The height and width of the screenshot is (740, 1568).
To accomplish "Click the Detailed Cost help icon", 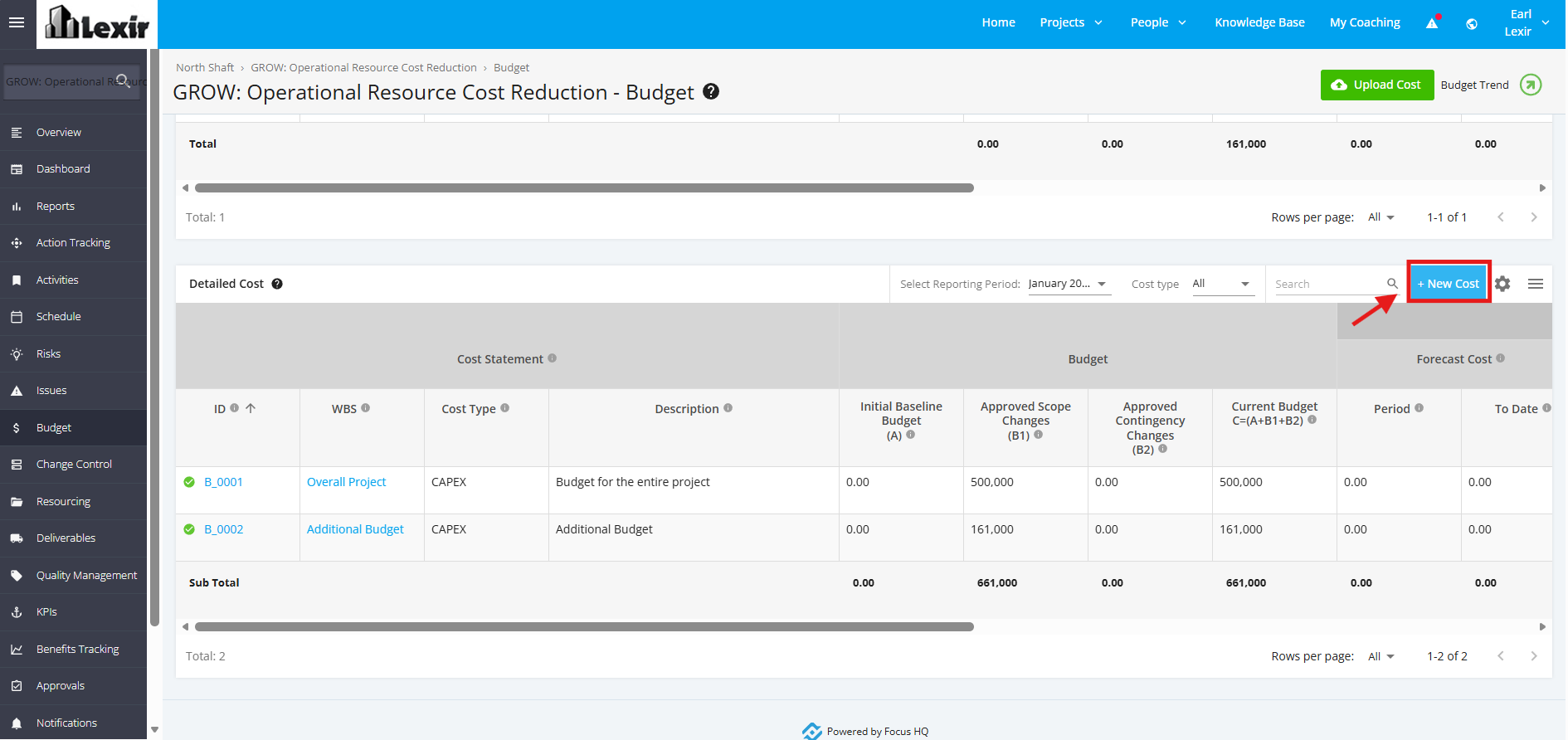I will [277, 284].
